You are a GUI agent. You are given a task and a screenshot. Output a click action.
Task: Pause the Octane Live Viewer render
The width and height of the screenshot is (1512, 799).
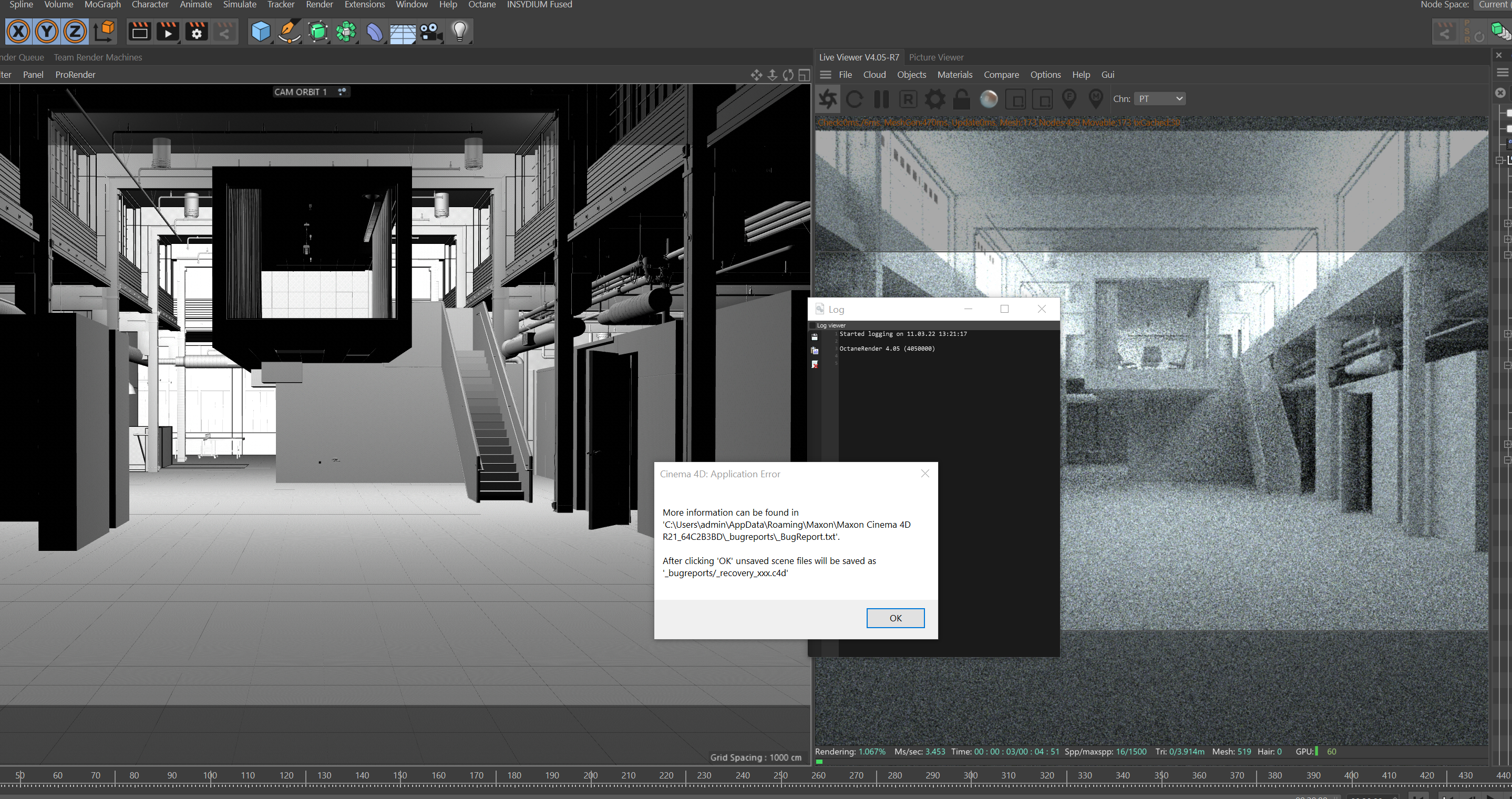(x=881, y=99)
